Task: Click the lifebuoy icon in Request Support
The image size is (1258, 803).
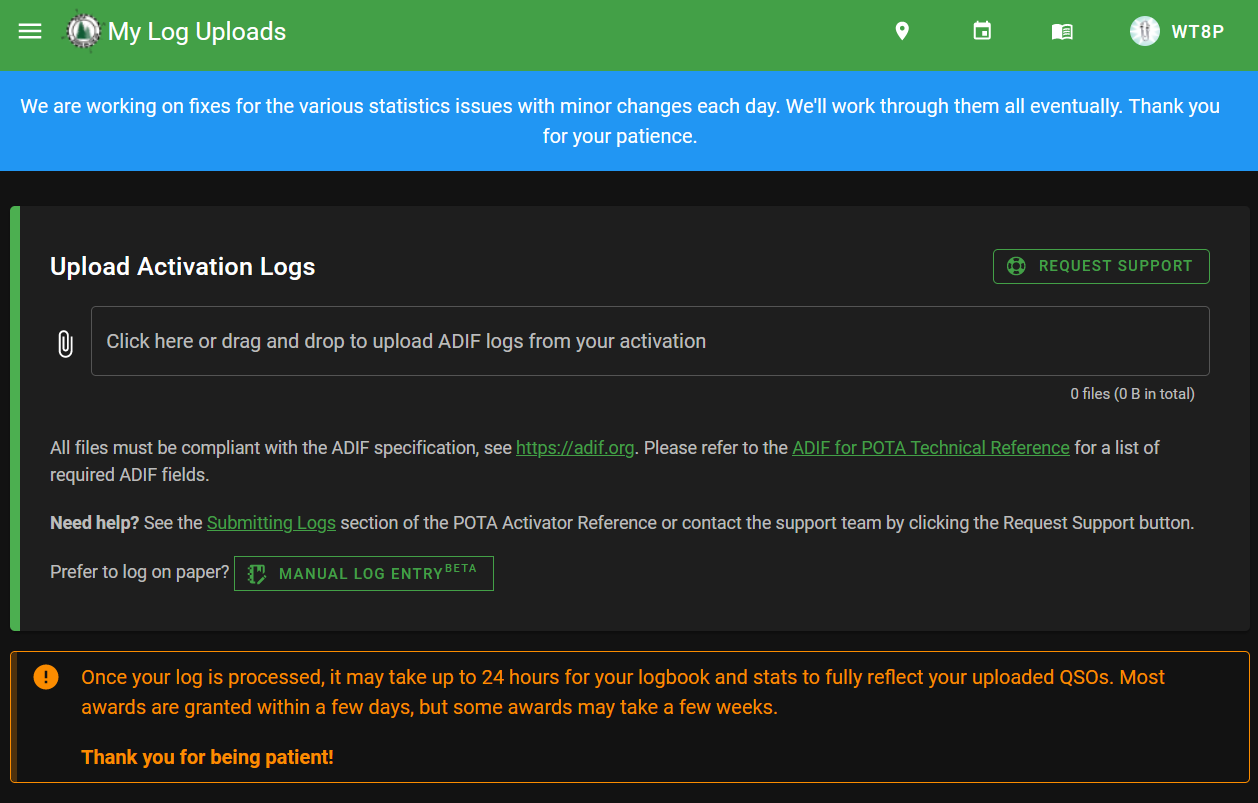Action: pyautogui.click(x=1016, y=266)
